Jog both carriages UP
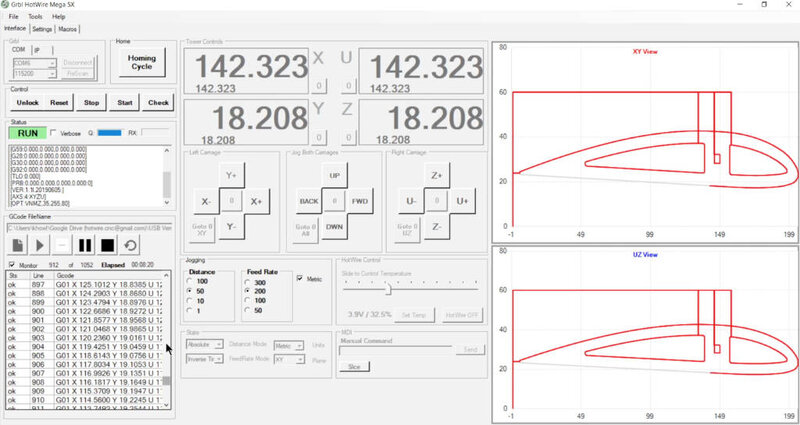Image resolution: width=800 pixels, height=425 pixels. click(335, 175)
